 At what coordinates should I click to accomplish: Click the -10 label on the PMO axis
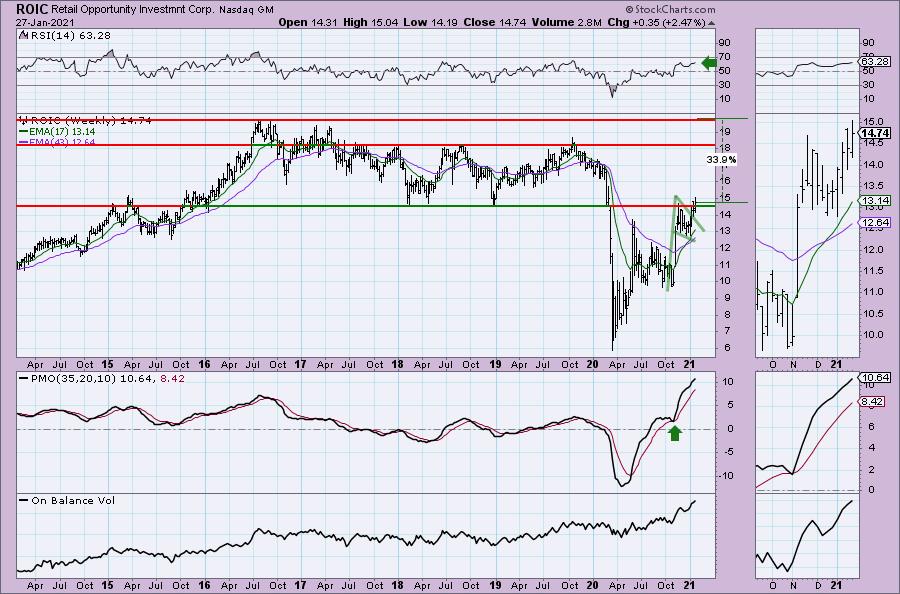pos(726,475)
